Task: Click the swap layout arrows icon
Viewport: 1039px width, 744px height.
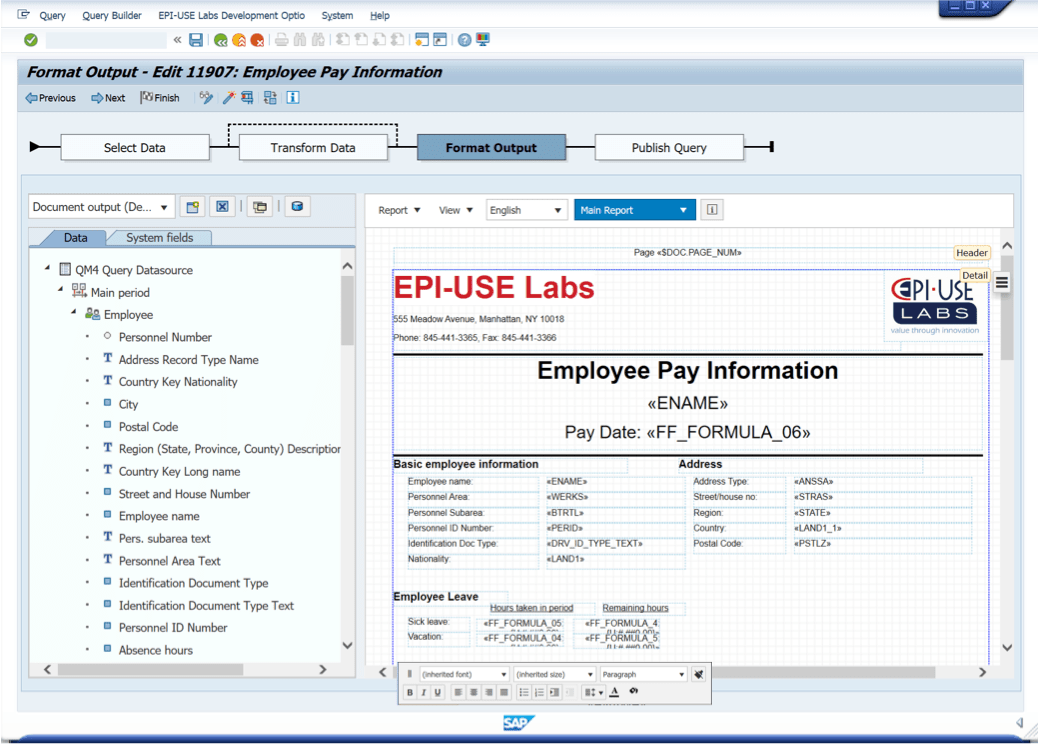Action: coord(270,98)
